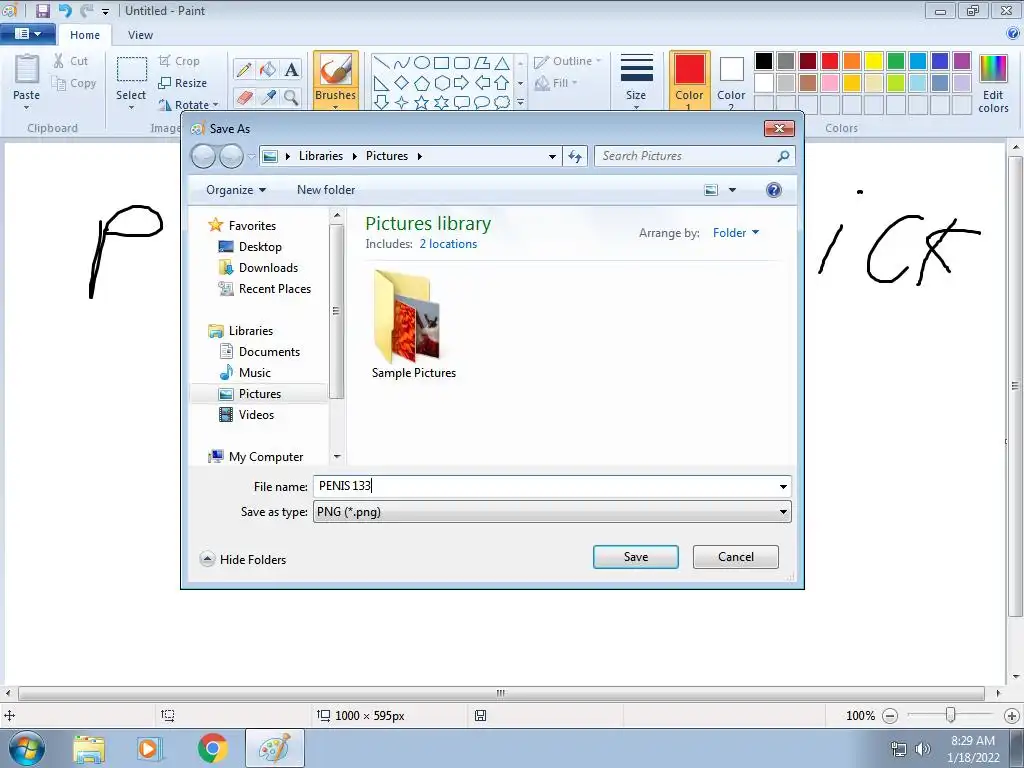Click Color 1 red swatch button
1024x768 pixels.
click(x=690, y=80)
